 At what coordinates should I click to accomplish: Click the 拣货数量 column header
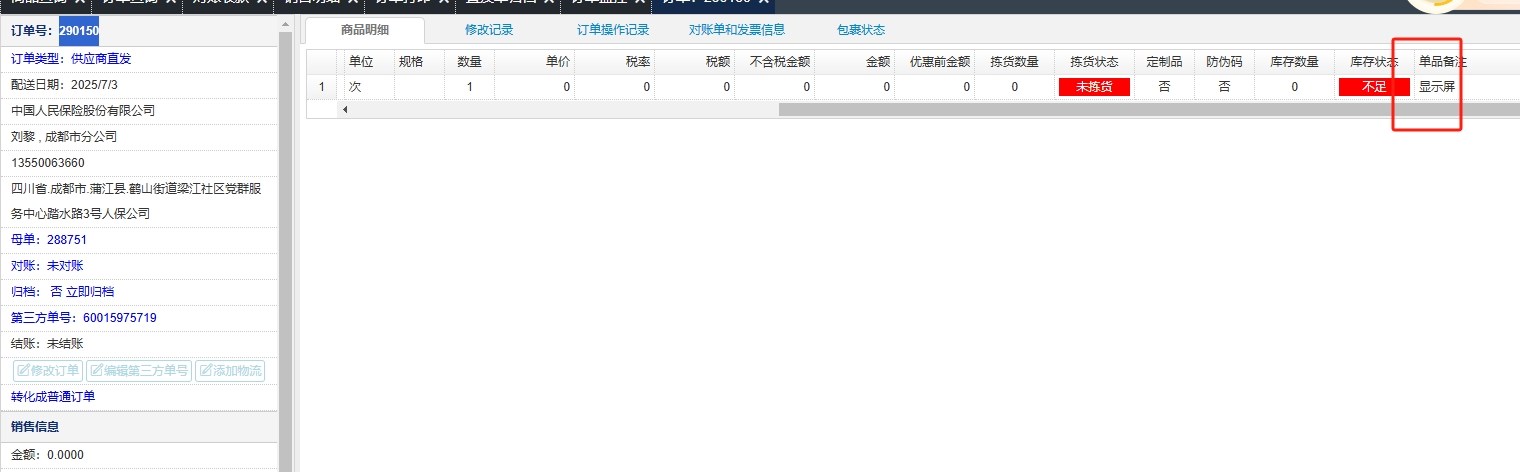(1015, 62)
